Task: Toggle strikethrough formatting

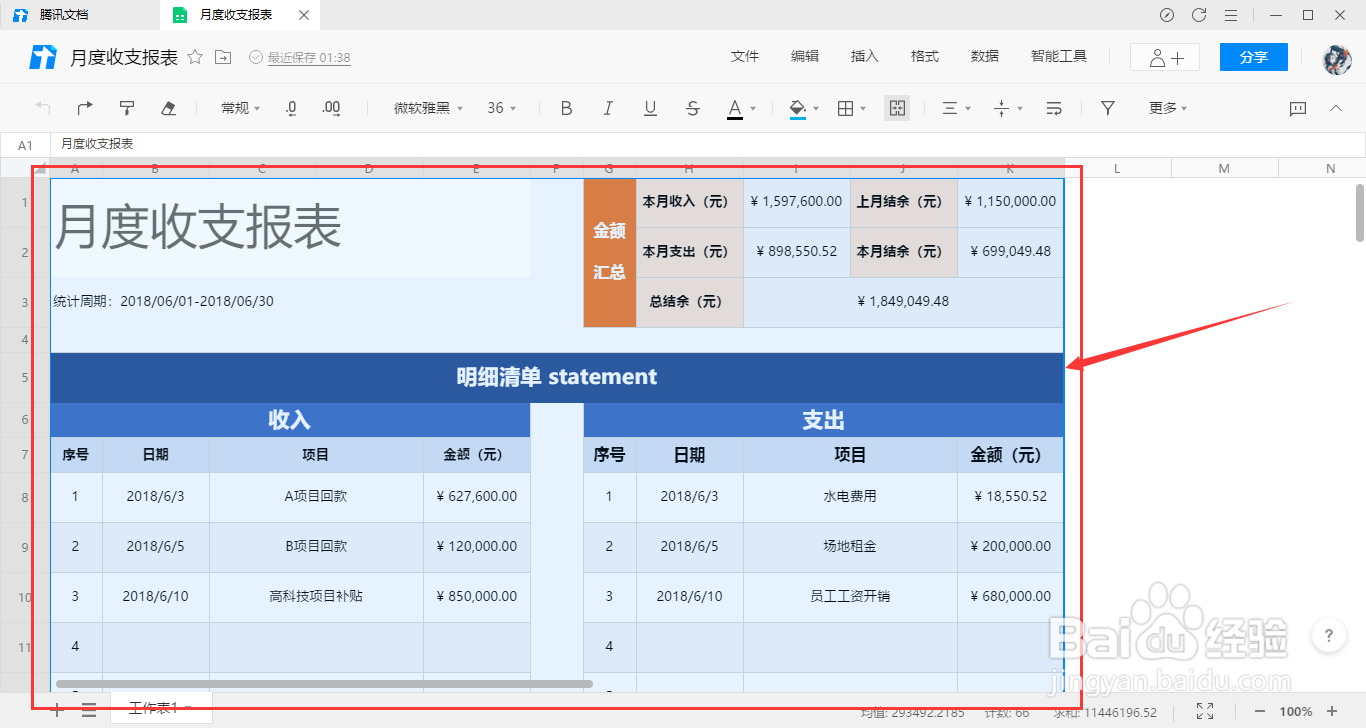Action: coord(693,108)
